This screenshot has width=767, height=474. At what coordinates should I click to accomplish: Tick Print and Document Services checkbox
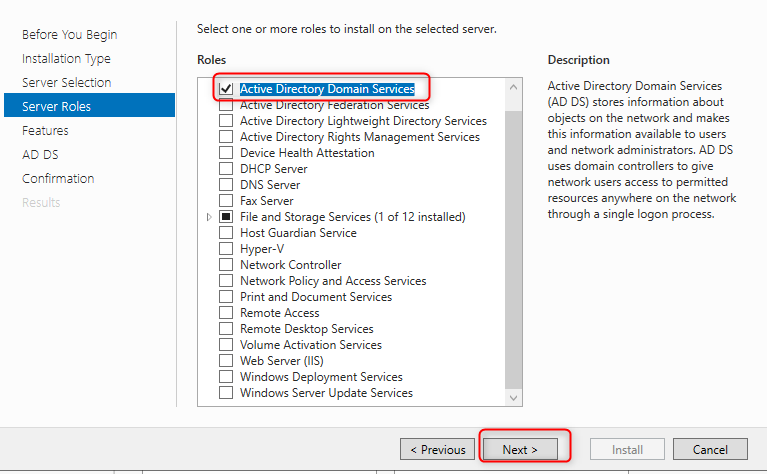click(x=226, y=297)
